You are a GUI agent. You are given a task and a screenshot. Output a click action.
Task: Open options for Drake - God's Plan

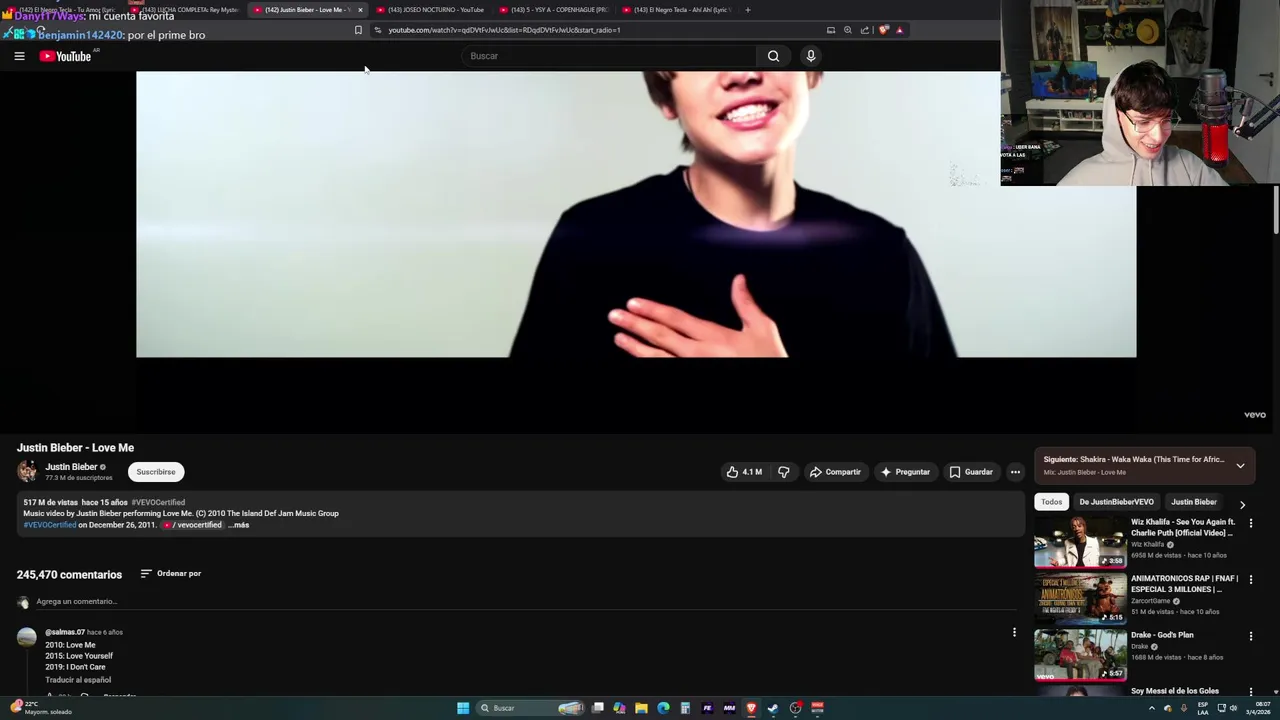pos(1250,636)
